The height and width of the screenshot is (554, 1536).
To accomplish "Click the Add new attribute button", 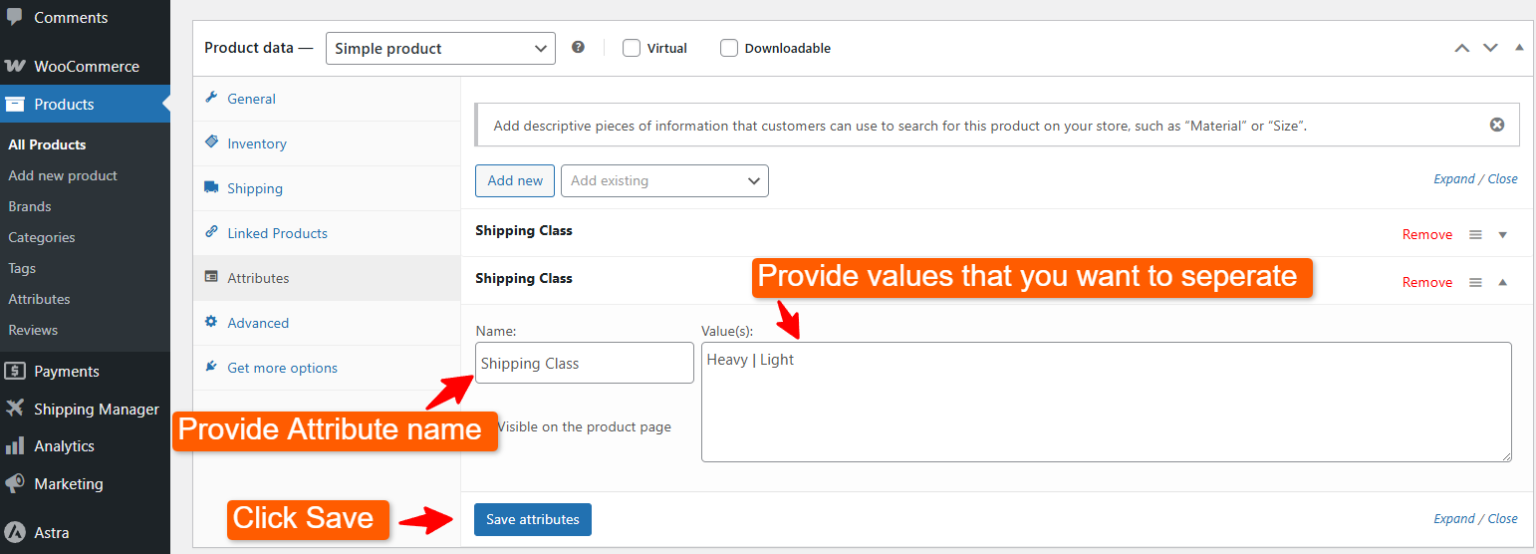I will (514, 181).
